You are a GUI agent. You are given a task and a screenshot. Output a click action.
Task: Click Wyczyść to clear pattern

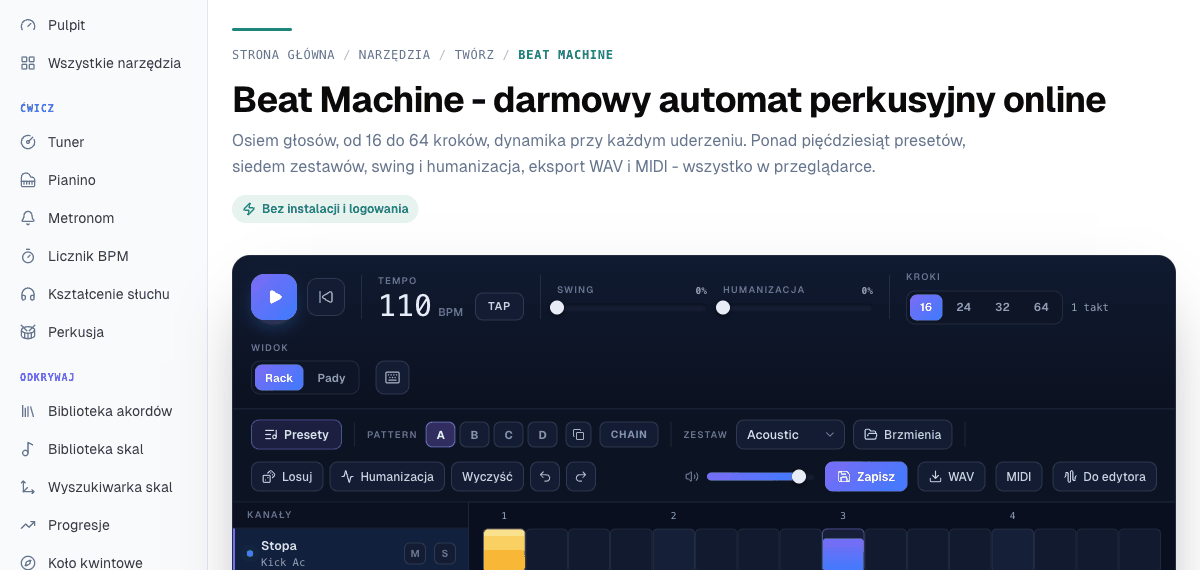(x=487, y=476)
